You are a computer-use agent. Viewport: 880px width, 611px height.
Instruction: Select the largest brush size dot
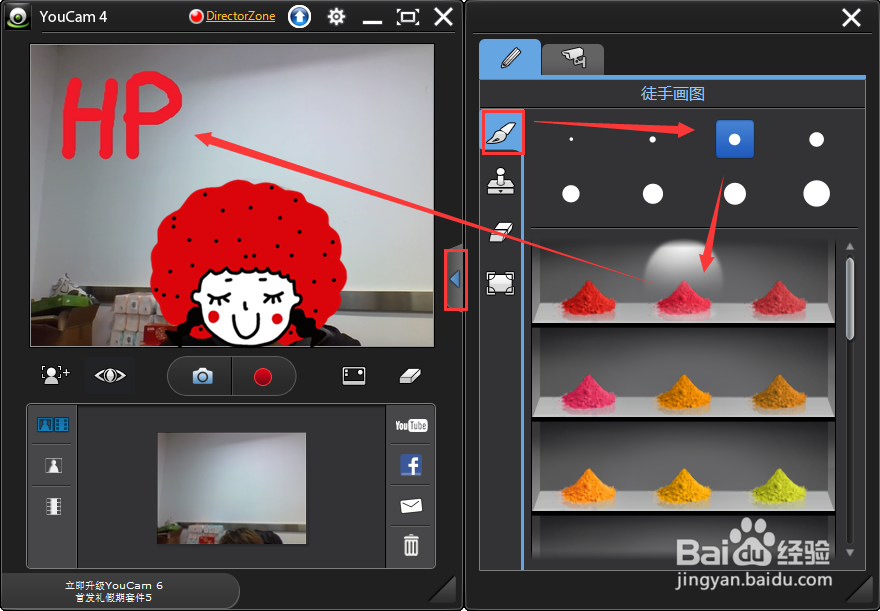816,193
